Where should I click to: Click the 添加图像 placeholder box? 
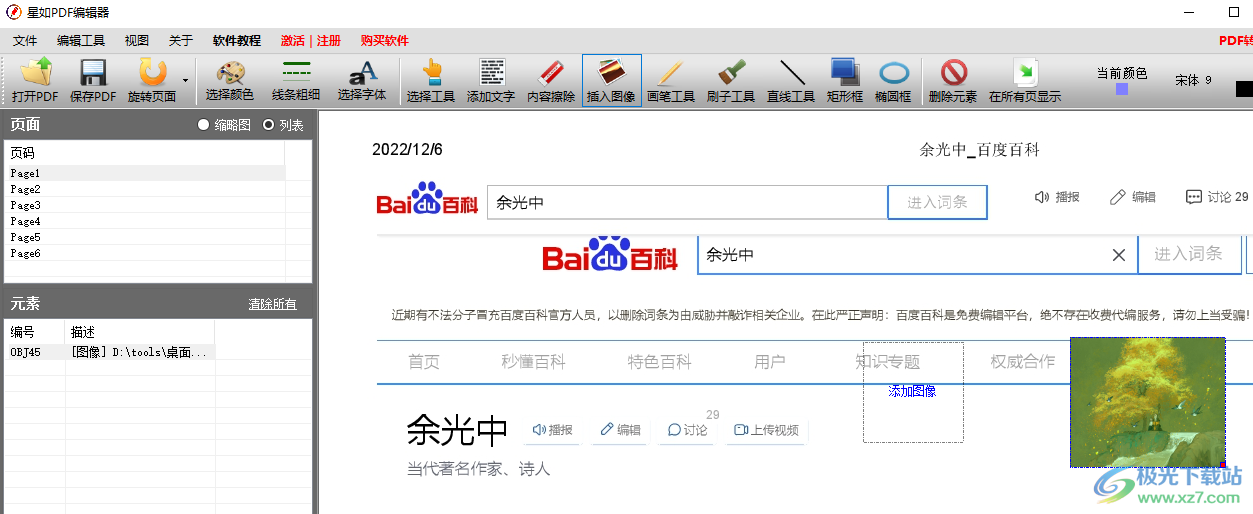point(913,392)
